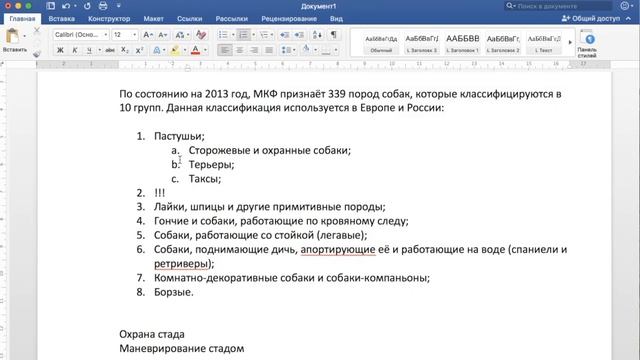Image resolution: width=640 pixels, height=360 pixels.
Task: Open the Ссылки tab
Action: [190, 19]
